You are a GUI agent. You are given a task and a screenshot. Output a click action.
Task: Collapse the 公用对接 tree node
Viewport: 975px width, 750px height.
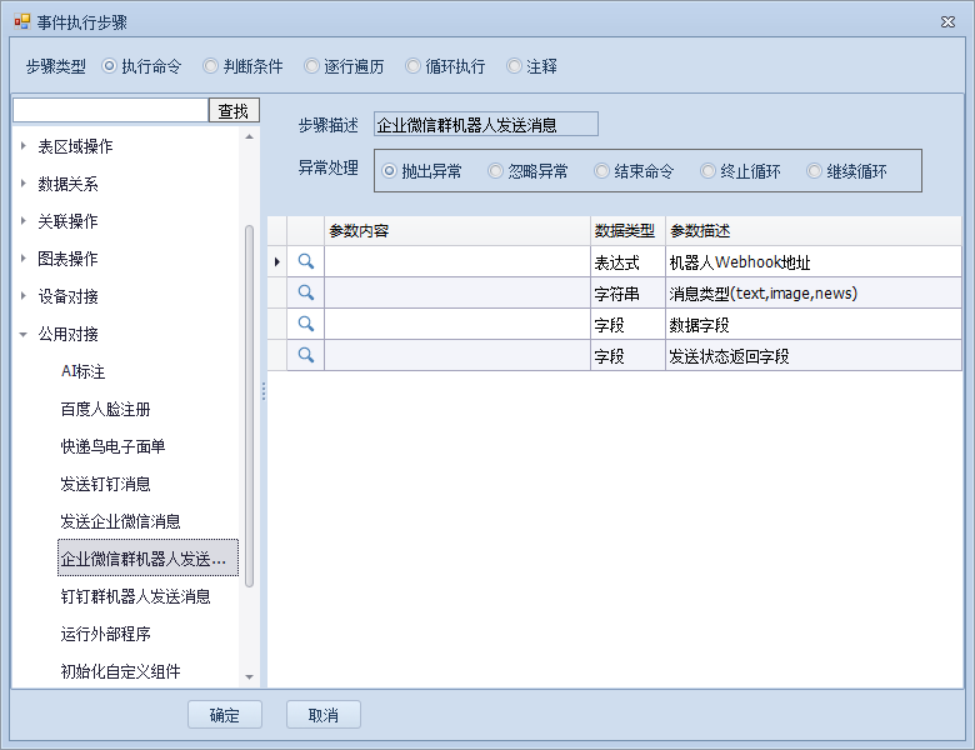pos(24,335)
